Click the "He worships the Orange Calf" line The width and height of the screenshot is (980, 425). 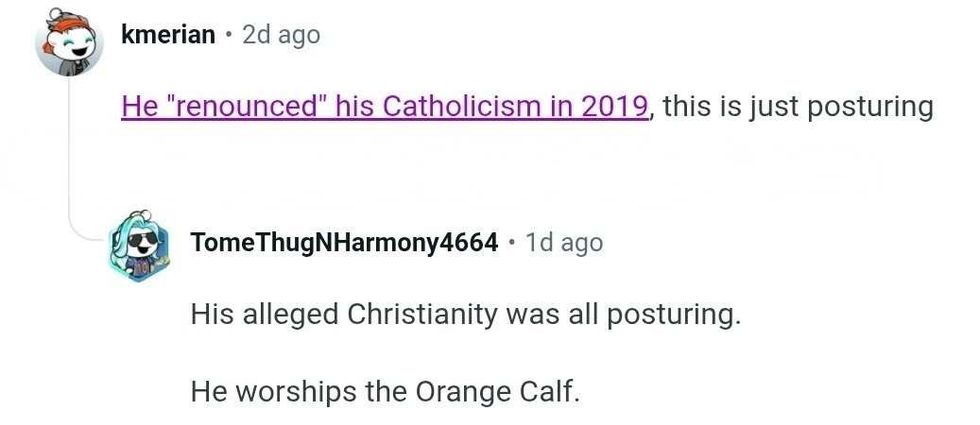(x=385, y=389)
